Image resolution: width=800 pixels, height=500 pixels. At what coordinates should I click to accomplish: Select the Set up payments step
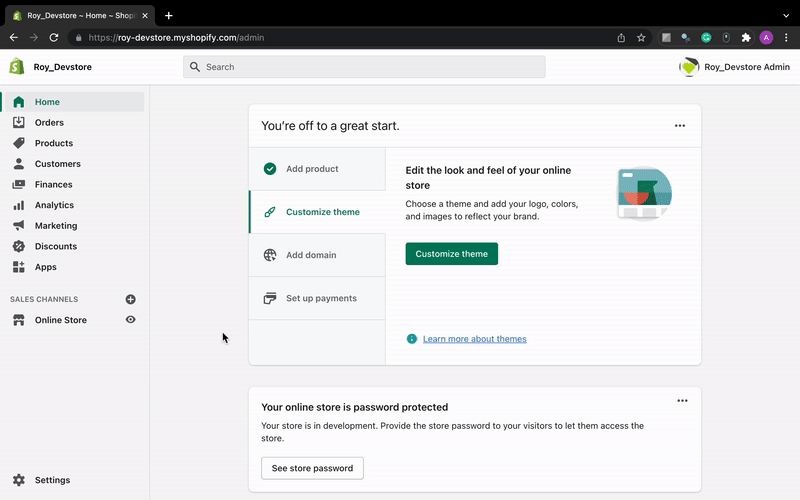(x=317, y=298)
